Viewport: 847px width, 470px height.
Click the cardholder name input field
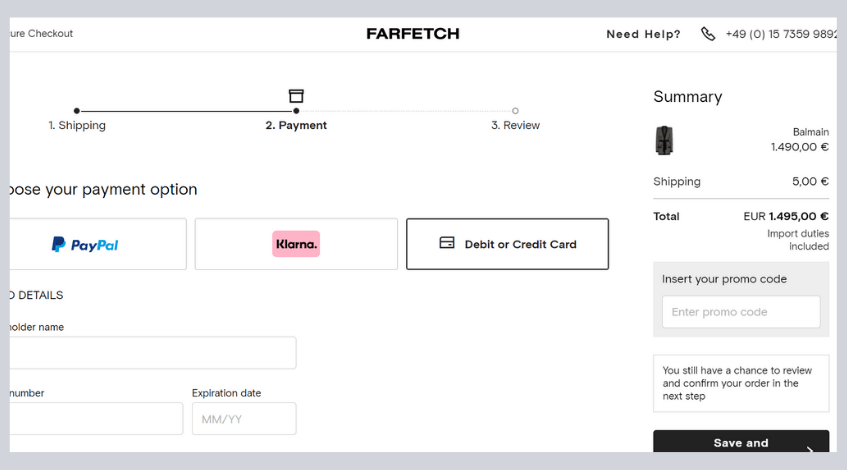point(153,353)
